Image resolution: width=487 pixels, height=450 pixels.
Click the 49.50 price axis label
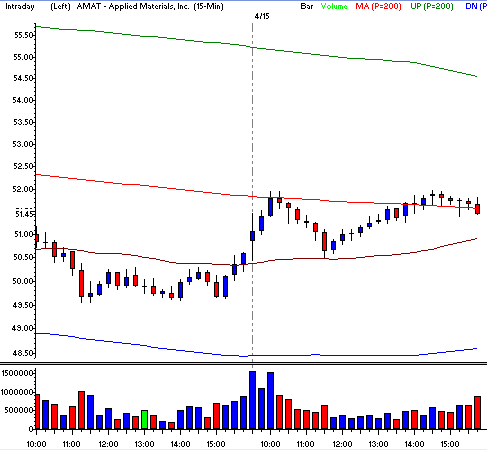(23, 305)
